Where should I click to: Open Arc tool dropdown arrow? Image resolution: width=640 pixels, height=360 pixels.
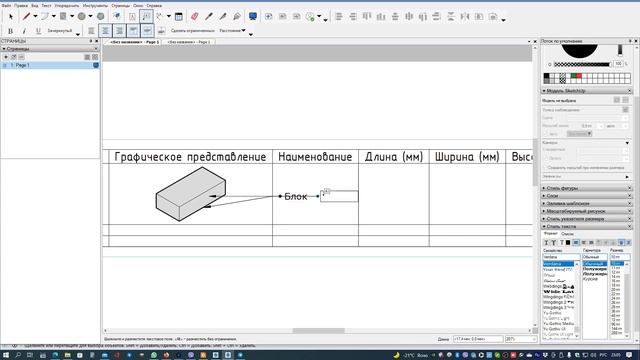(x=53, y=16)
